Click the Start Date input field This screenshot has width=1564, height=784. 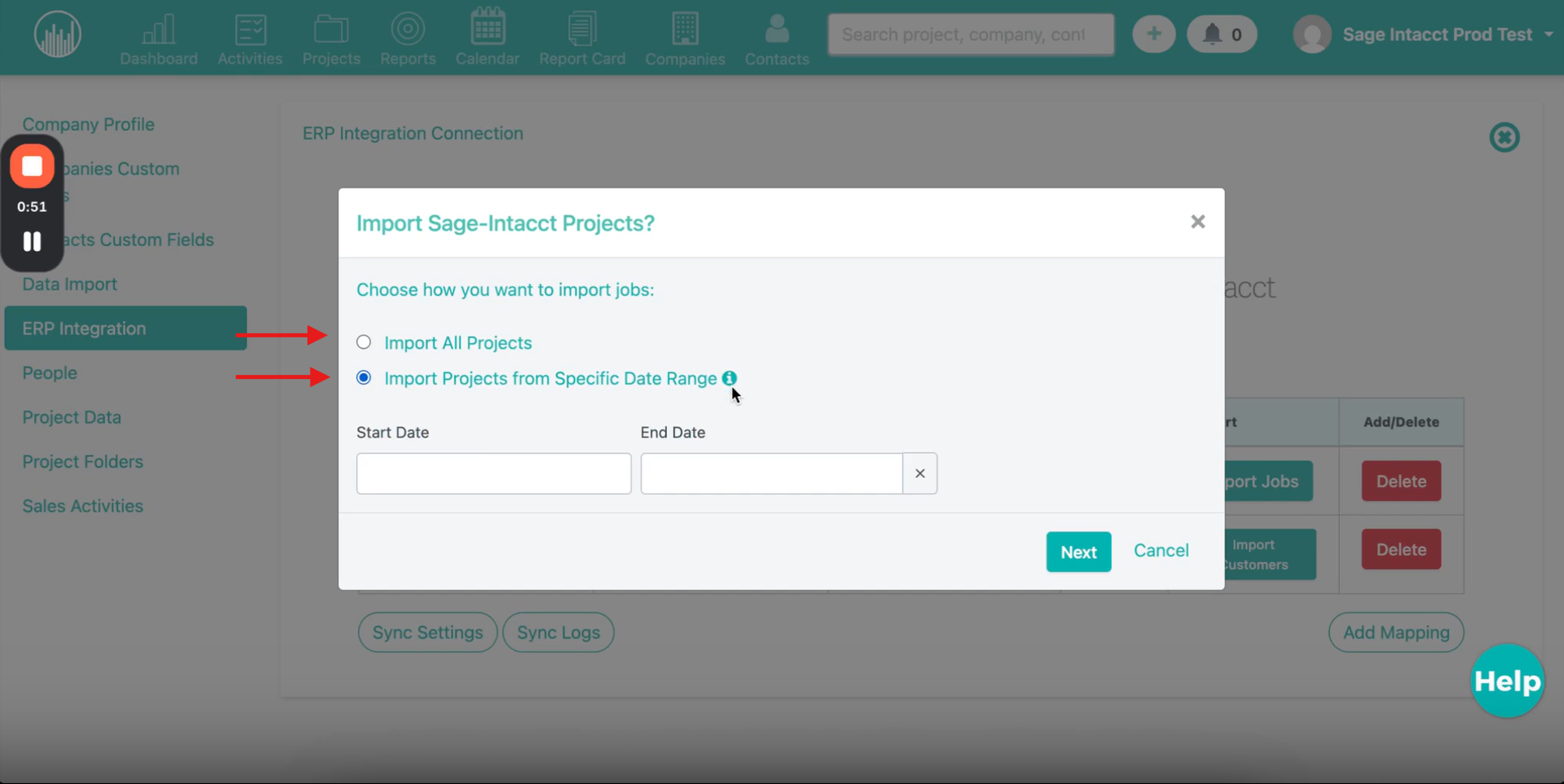pyautogui.click(x=493, y=473)
